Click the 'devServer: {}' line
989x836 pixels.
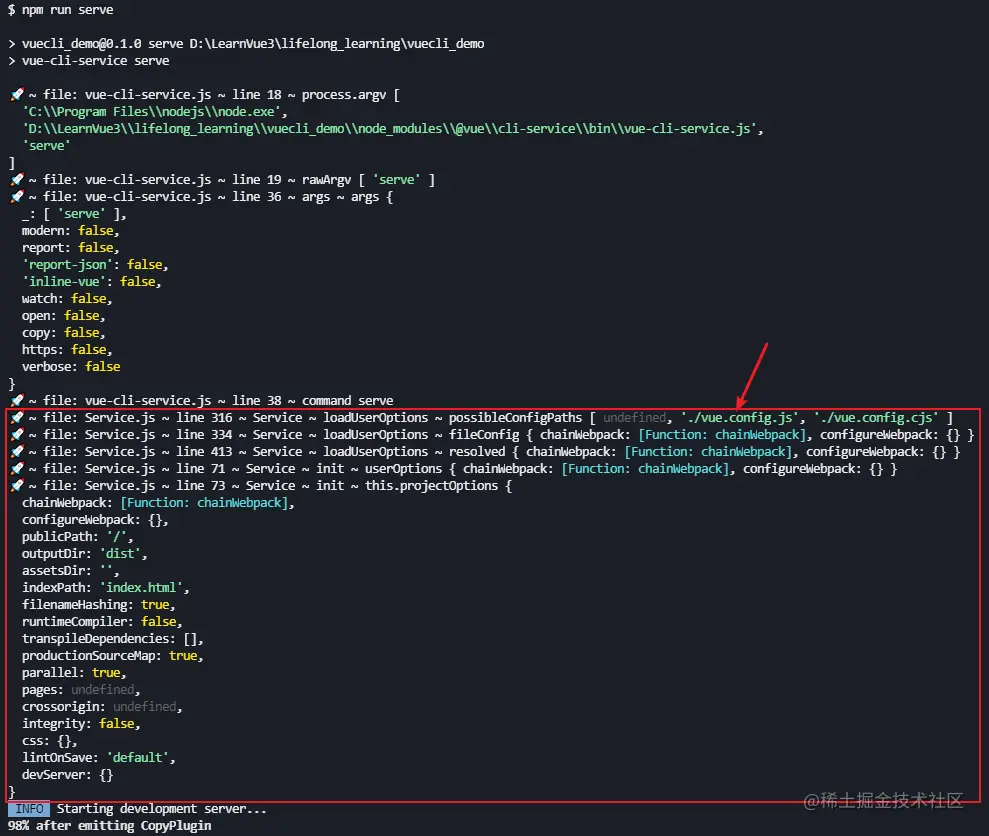pyautogui.click(x=67, y=775)
